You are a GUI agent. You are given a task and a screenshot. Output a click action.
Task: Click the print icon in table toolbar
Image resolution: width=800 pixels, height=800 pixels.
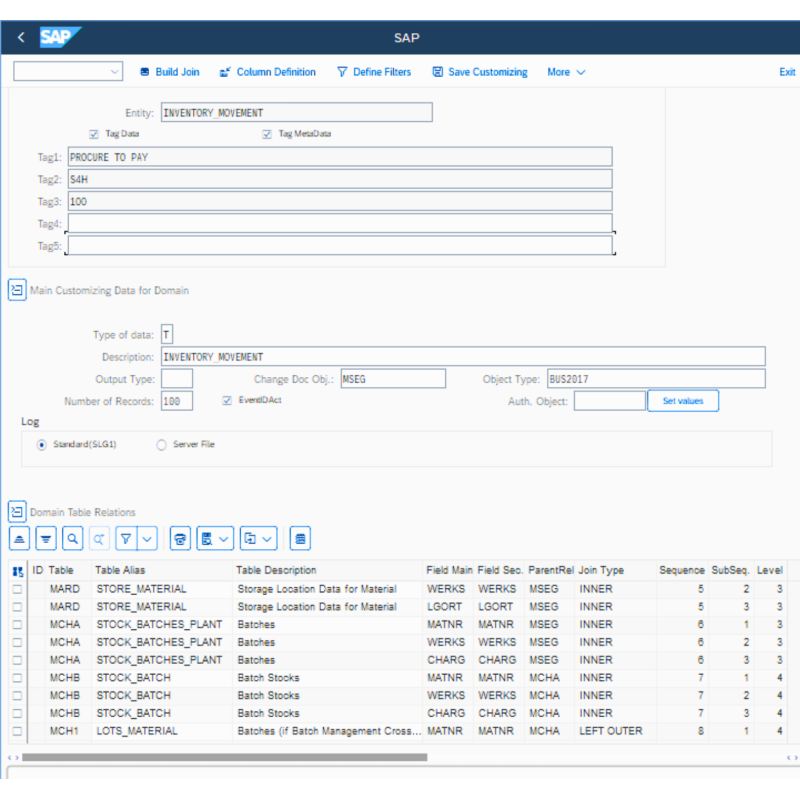pos(180,539)
